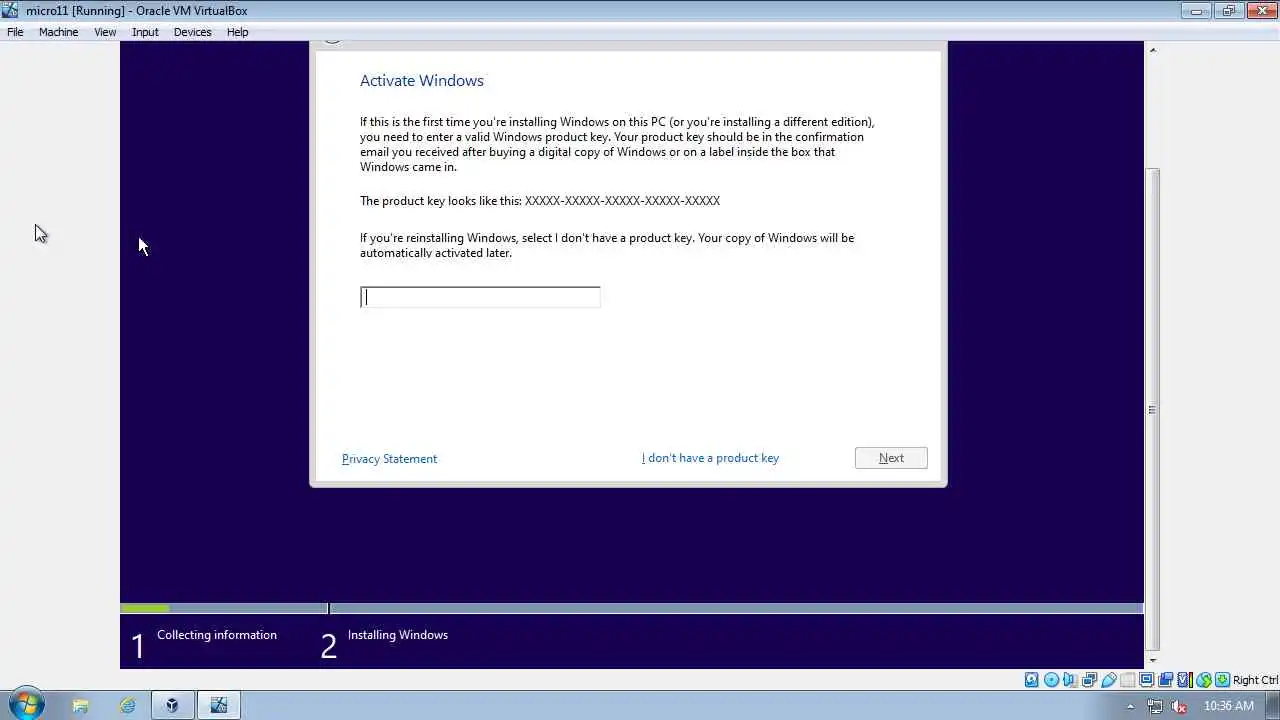The height and width of the screenshot is (720, 1280).
Task: Click the keyboard capture green arrow icon
Action: tap(1222, 680)
